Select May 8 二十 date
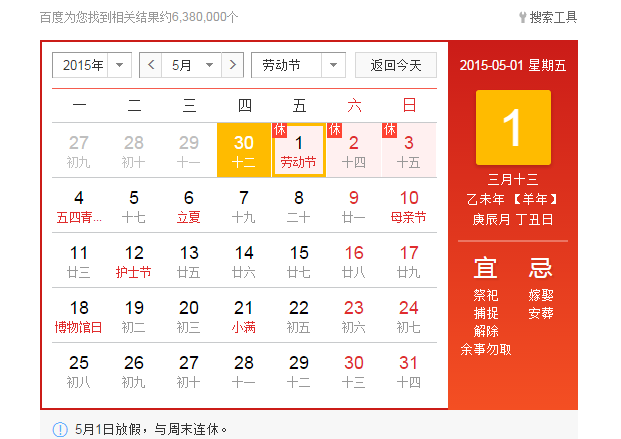621x439 pixels. [x=299, y=205]
